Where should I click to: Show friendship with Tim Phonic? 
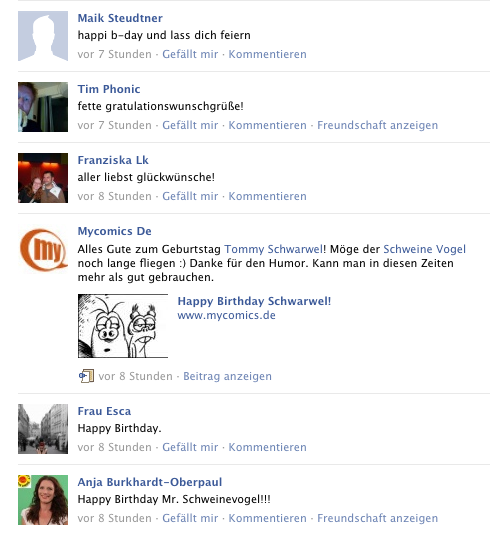377,125
